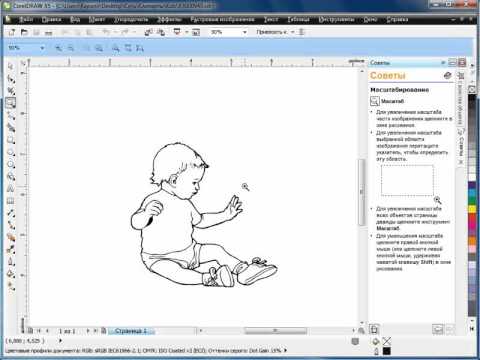Click the Zoom In property bar icon
This screenshot has height=360, width=480.
(x=59, y=49)
